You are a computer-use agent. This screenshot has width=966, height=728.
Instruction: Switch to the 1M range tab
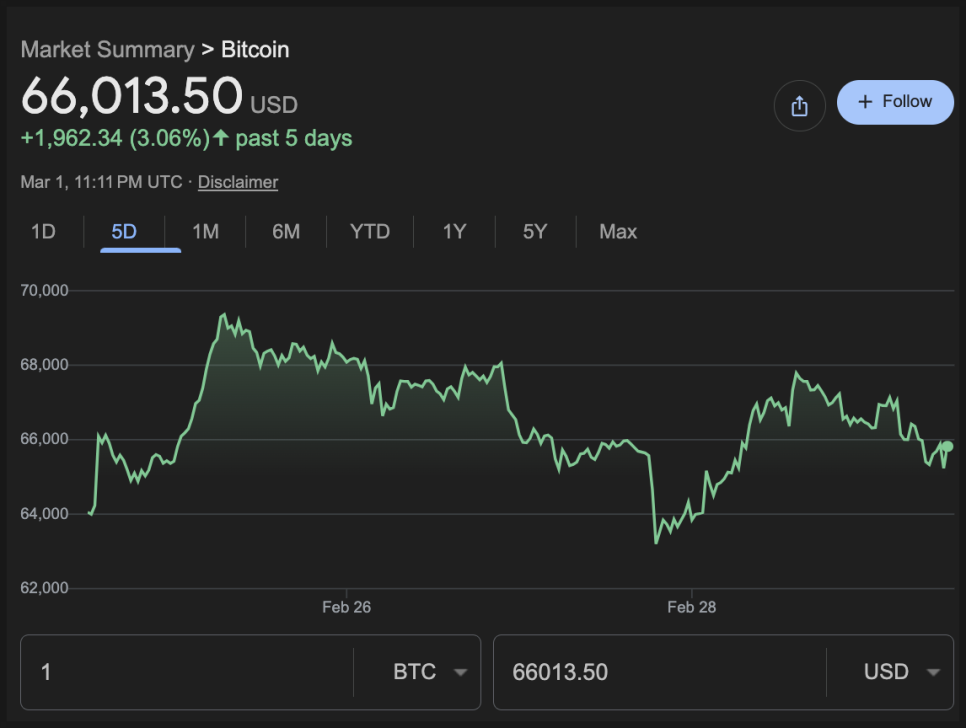(x=205, y=232)
